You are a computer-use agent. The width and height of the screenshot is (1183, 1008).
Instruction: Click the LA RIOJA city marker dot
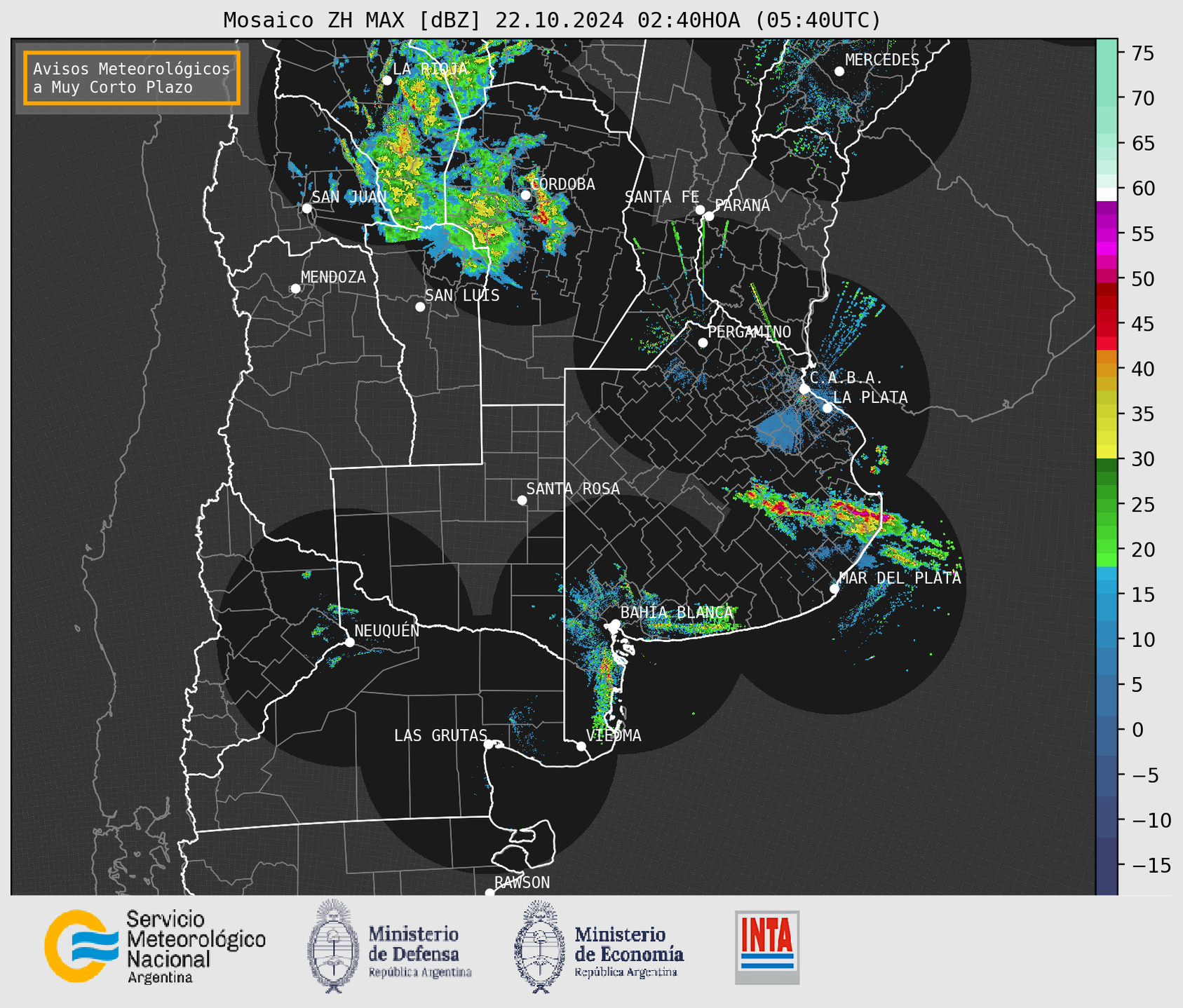(x=387, y=81)
